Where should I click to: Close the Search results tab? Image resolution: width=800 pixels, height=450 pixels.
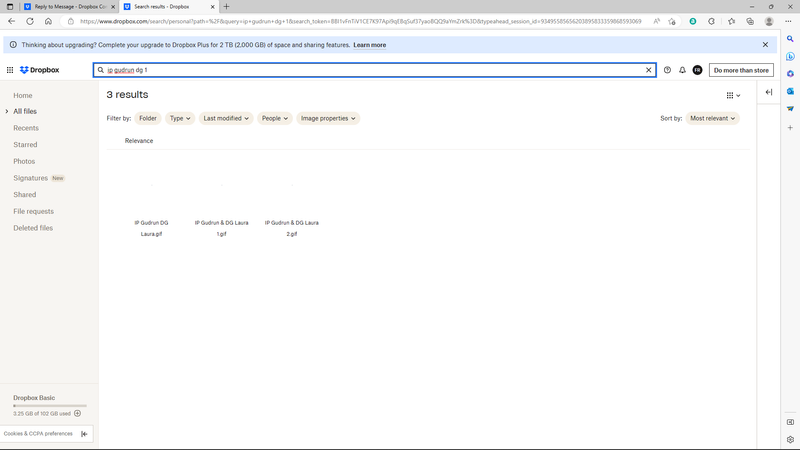[213, 7]
